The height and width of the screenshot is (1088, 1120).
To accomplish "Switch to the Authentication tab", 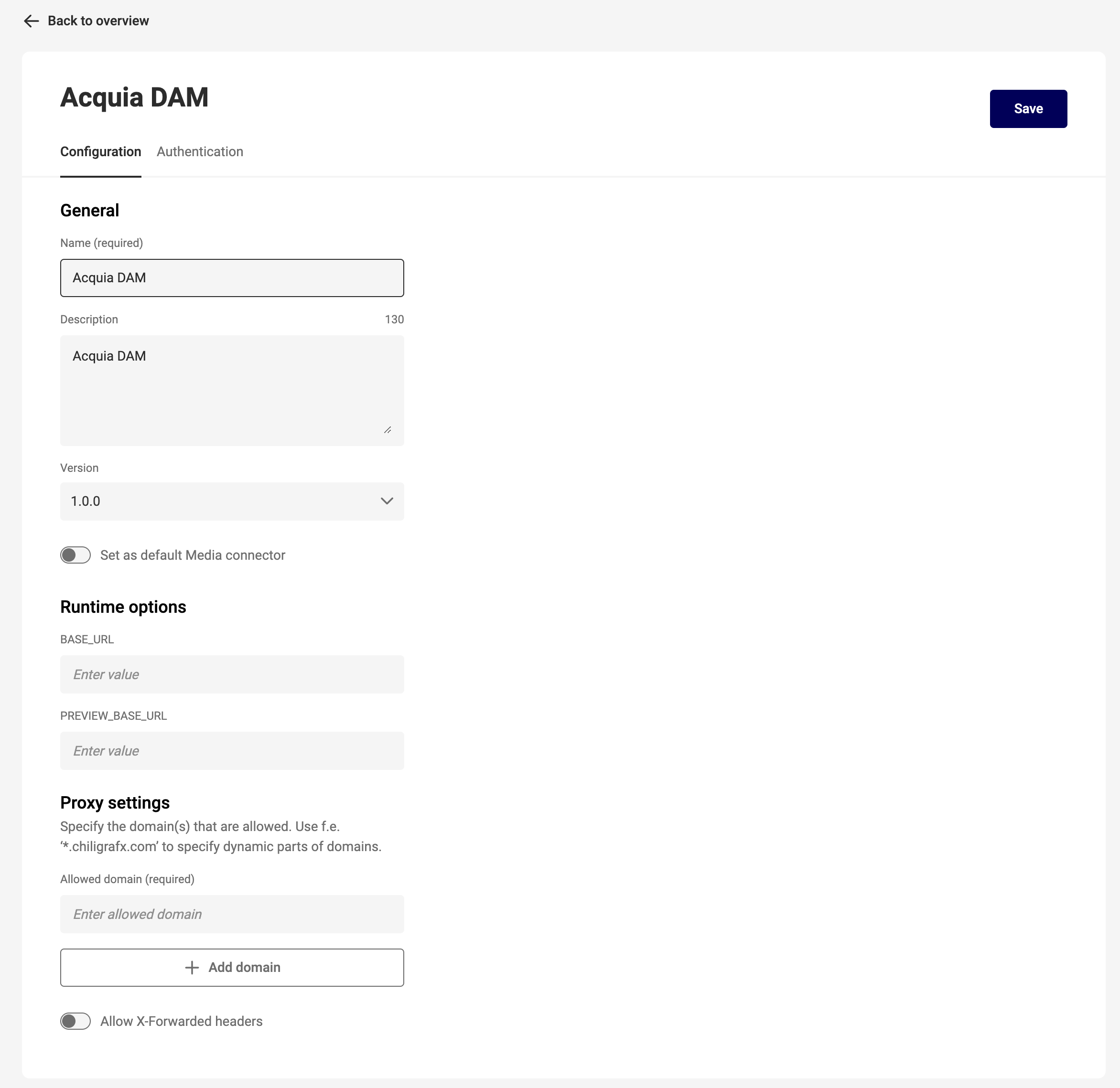I will point(200,151).
